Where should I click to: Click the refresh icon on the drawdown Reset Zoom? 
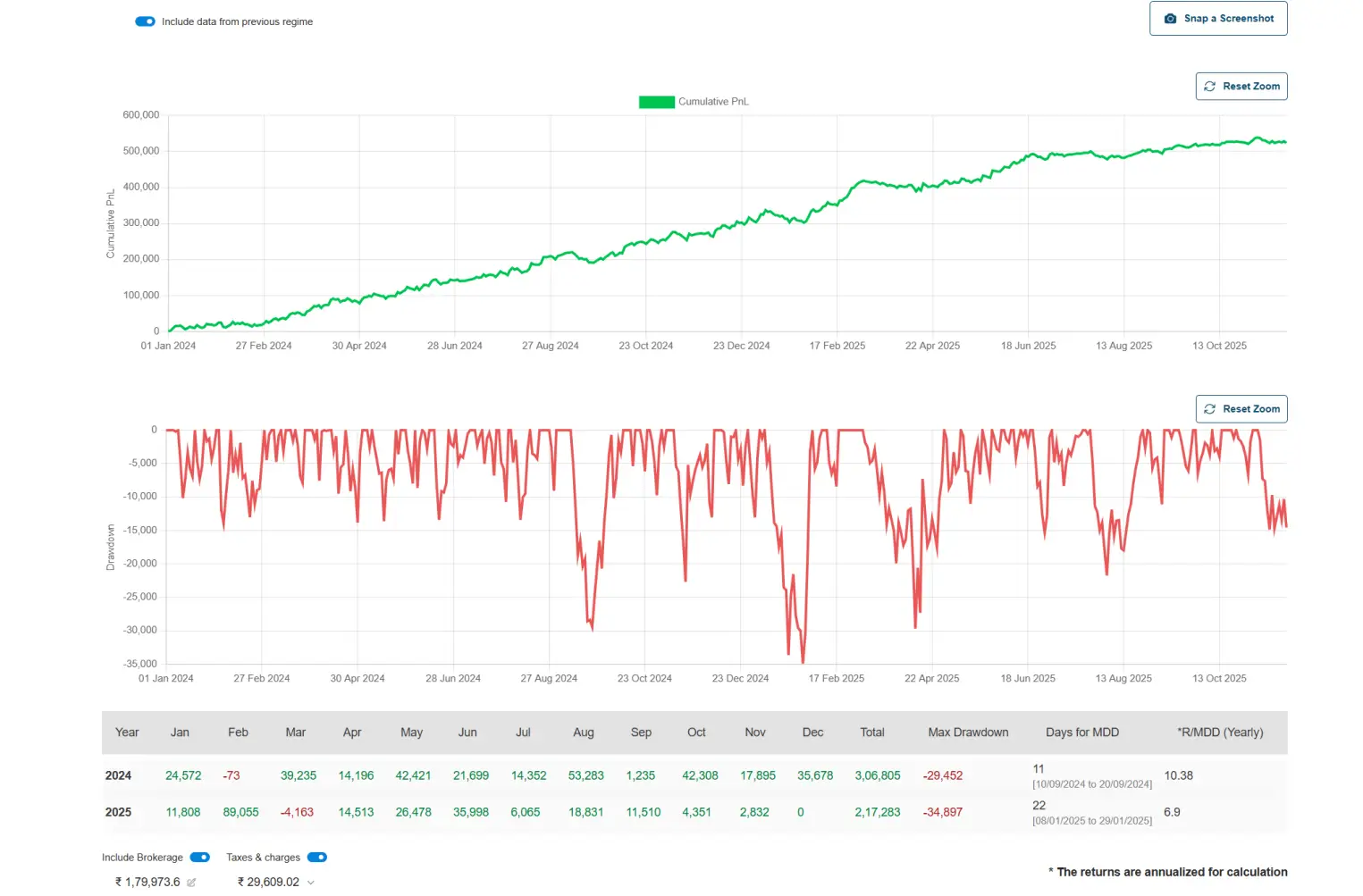tap(1209, 408)
